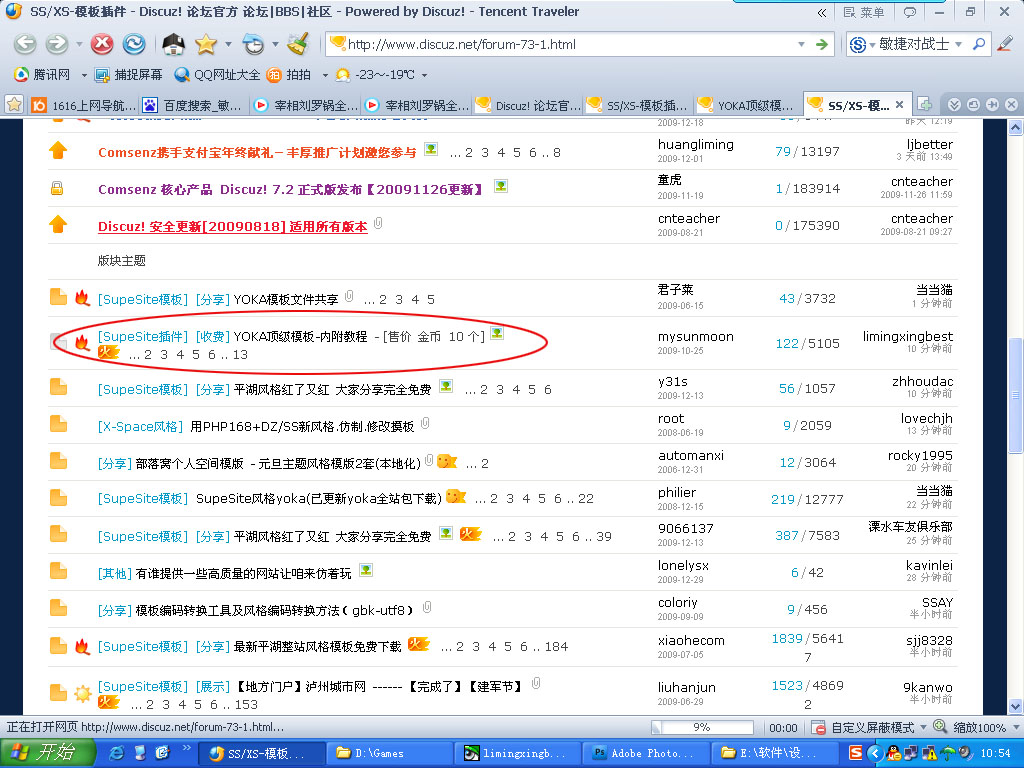Open thread 最新平湖整站风格模板免费下载
The image size is (1024, 768).
pos(317,647)
